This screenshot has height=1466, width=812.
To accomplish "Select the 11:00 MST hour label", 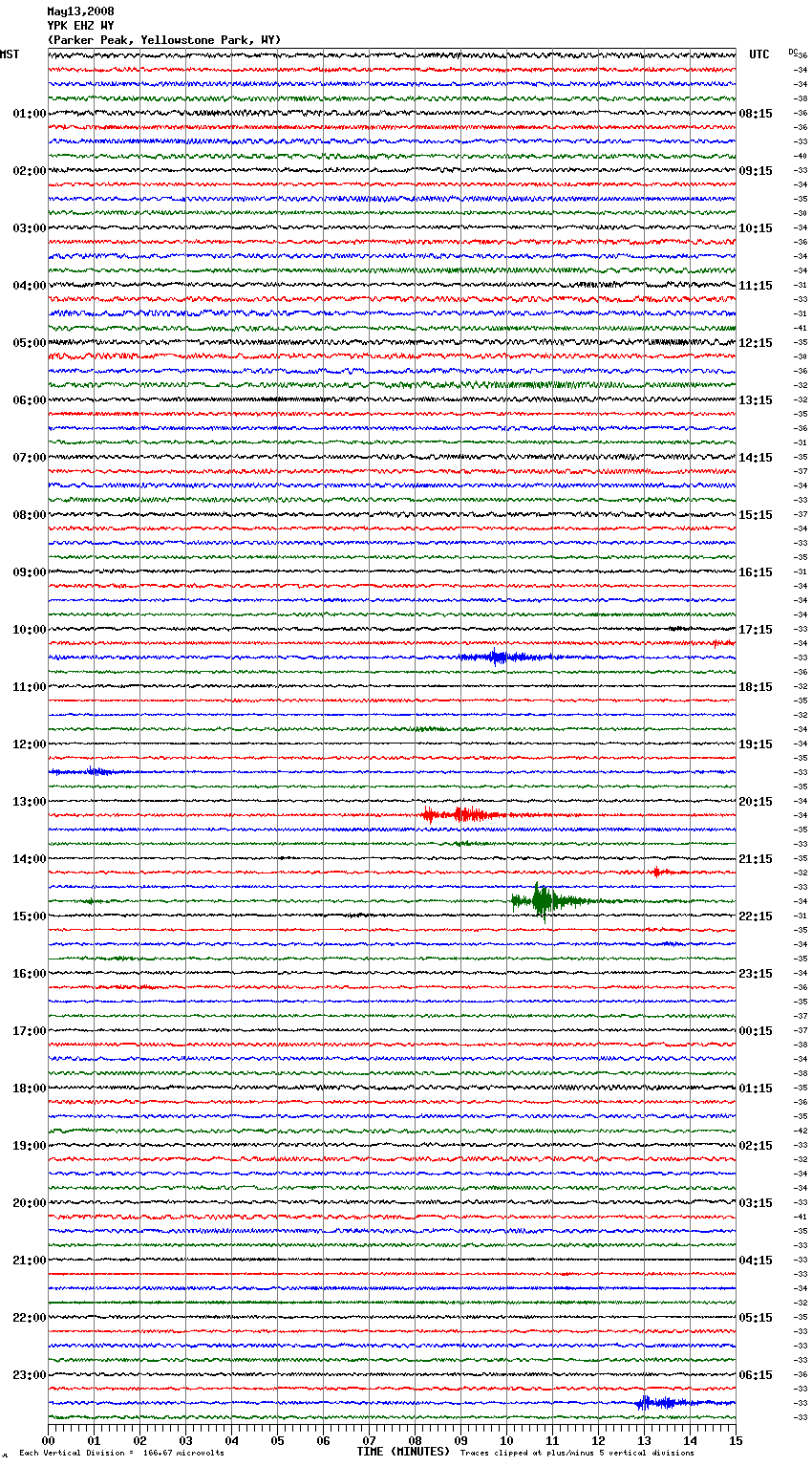I will (30, 687).
